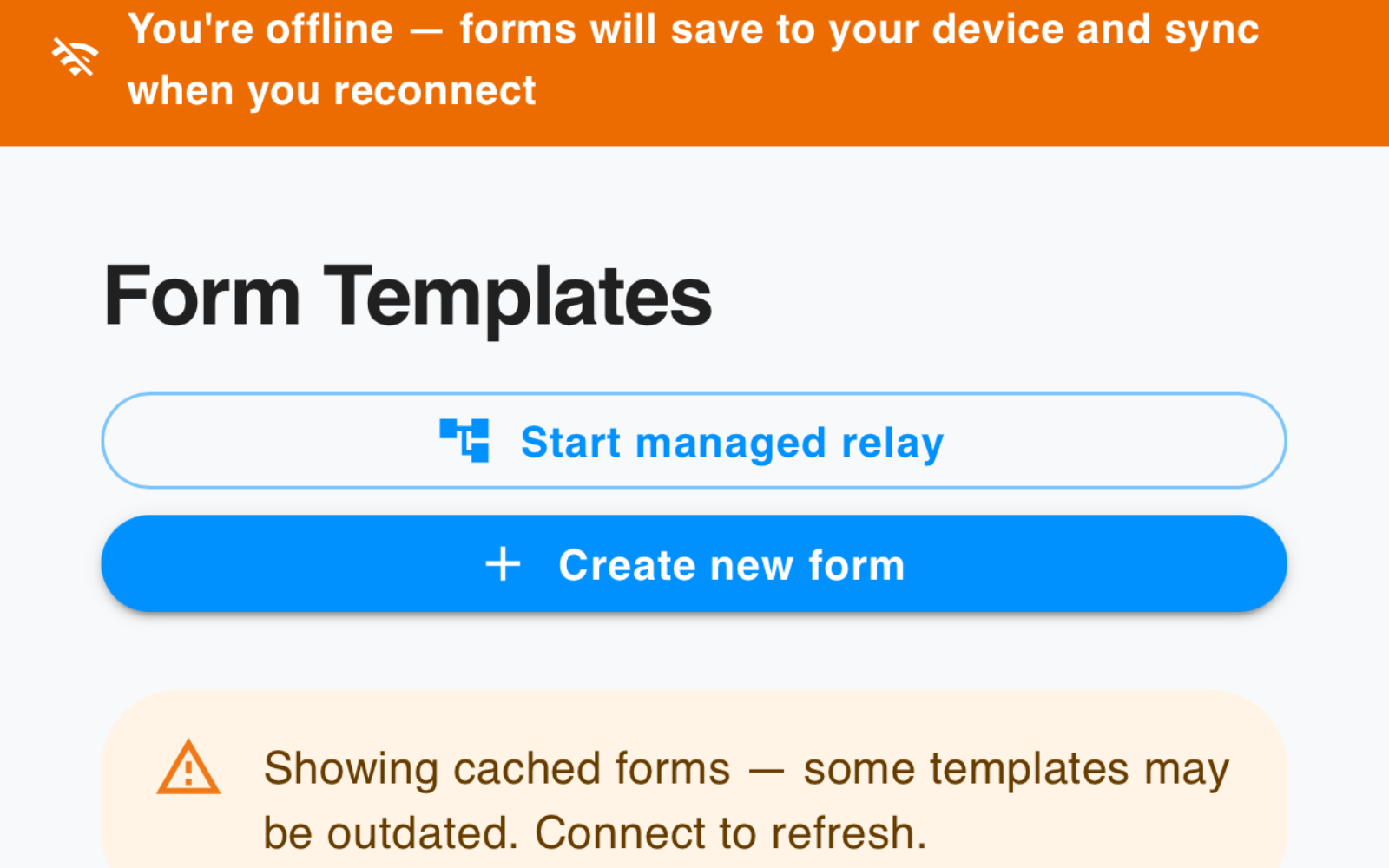1389x868 pixels.
Task: Click the Start managed relay label text
Action: click(x=731, y=442)
